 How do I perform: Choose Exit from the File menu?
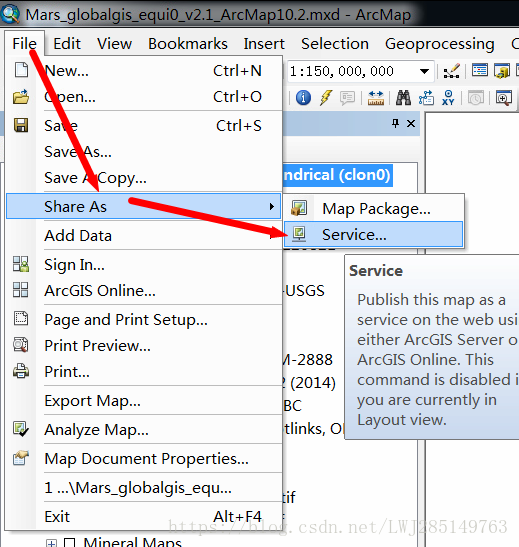pyautogui.click(x=144, y=516)
